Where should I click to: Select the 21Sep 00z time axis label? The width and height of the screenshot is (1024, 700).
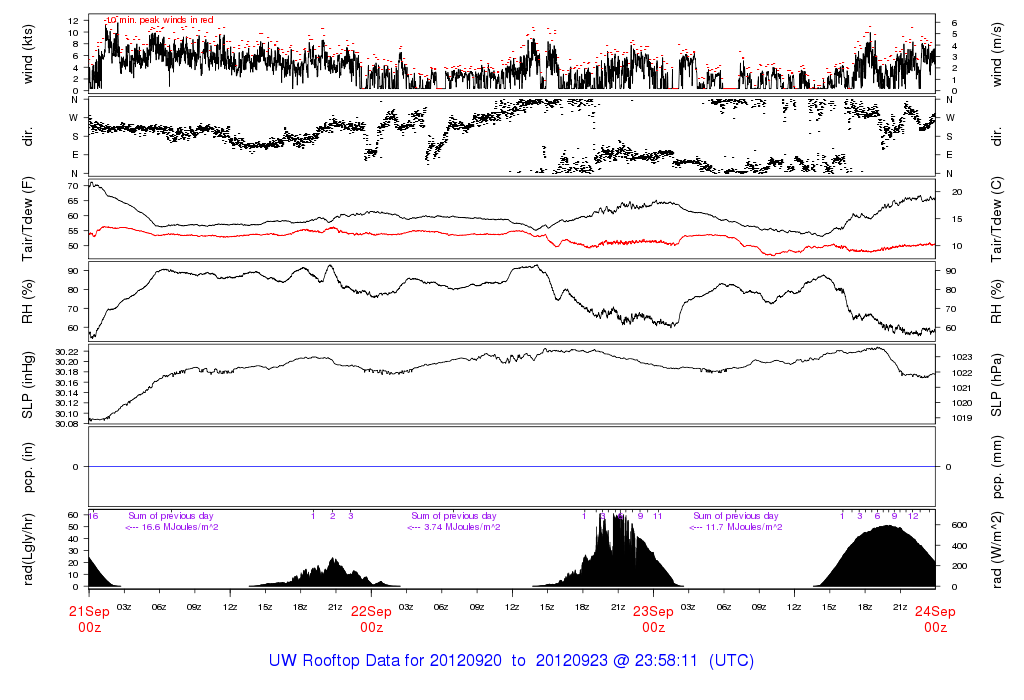click(88, 620)
